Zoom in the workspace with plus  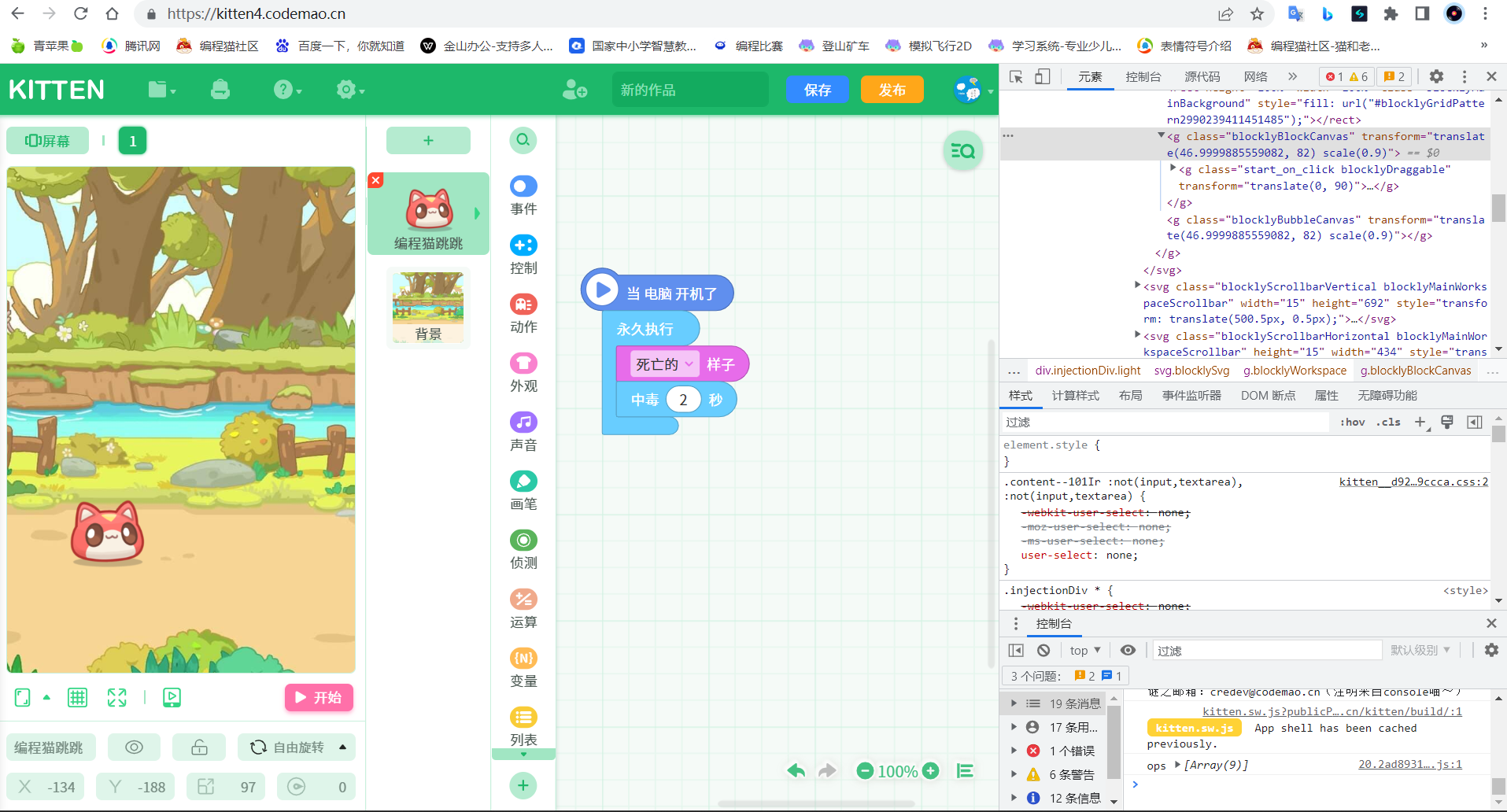[x=930, y=771]
